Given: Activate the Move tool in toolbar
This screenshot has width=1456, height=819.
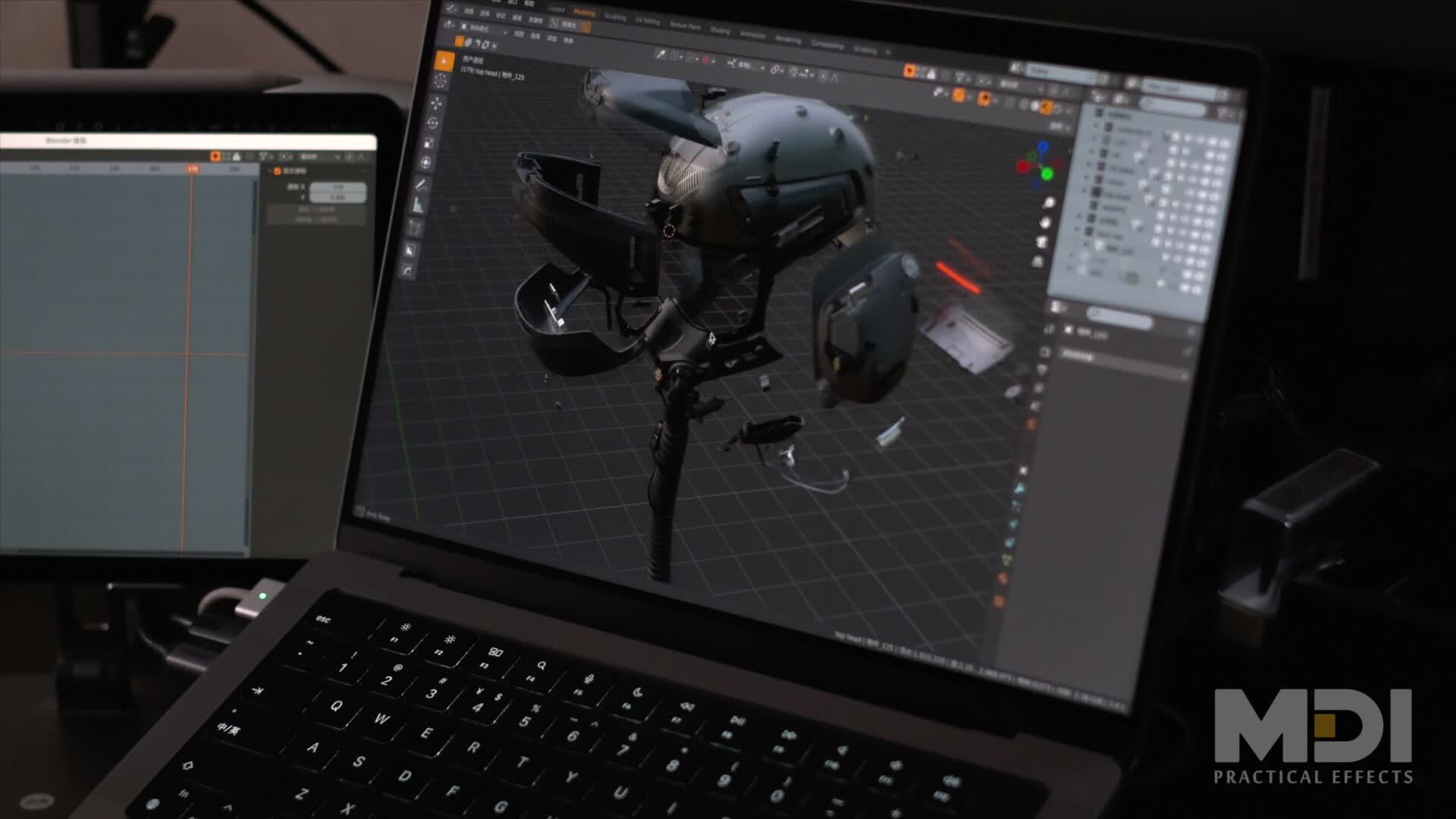Looking at the screenshot, I should (437, 103).
